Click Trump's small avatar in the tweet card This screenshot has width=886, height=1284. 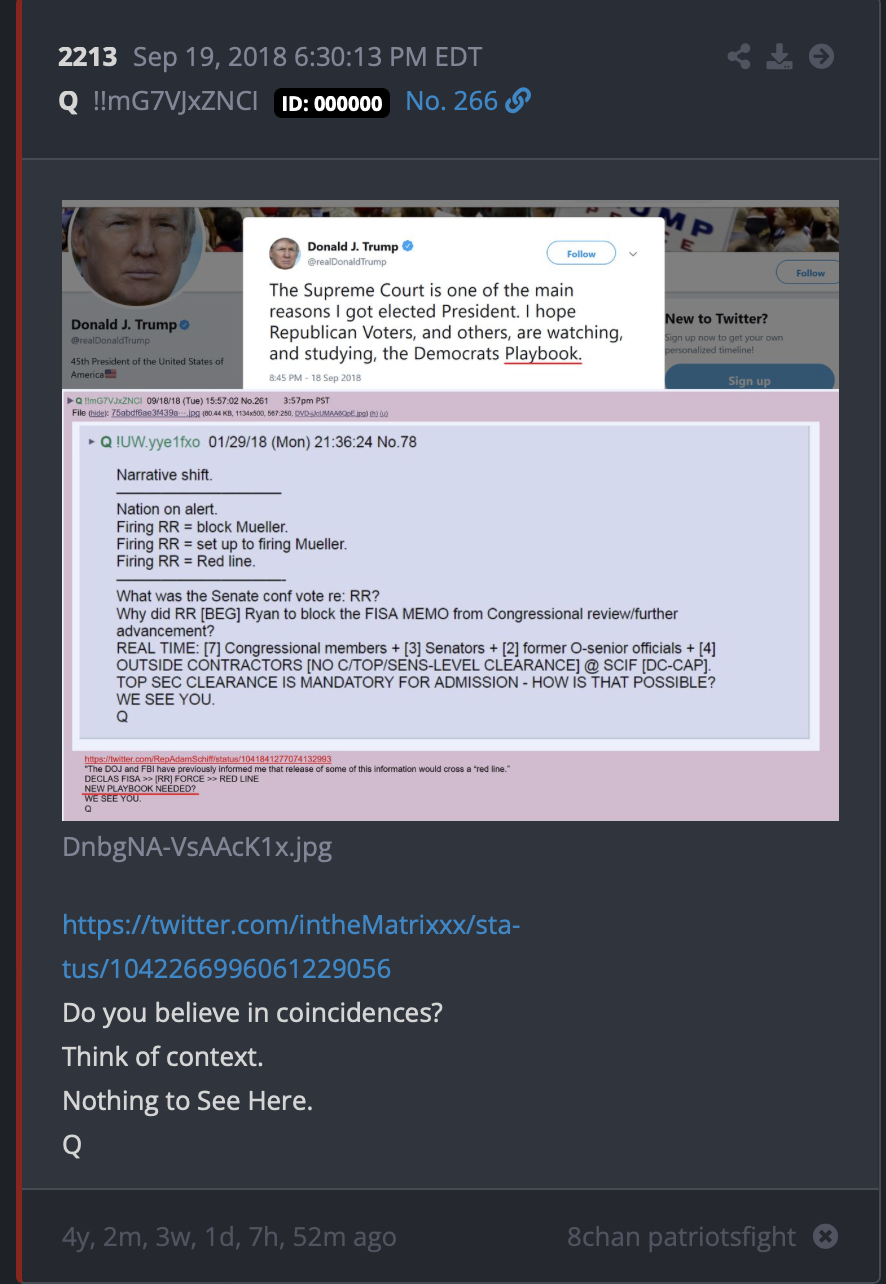pyautogui.click(x=285, y=254)
